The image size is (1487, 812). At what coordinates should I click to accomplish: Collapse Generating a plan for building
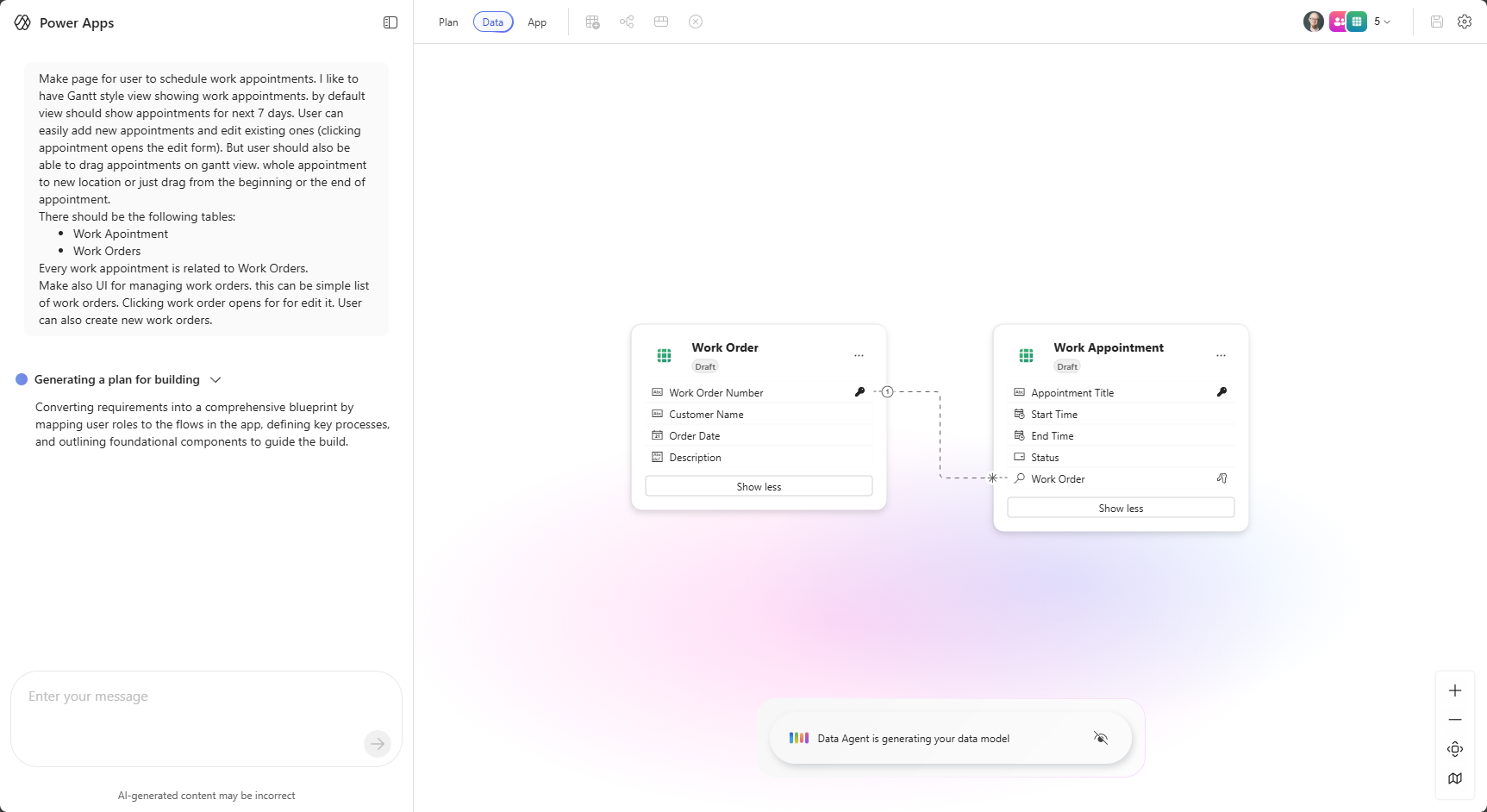coord(216,380)
